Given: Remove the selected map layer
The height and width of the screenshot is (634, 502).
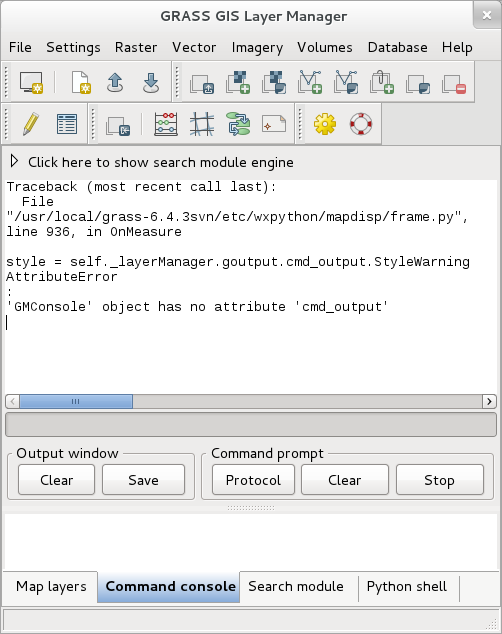Looking at the screenshot, I should pos(454,84).
